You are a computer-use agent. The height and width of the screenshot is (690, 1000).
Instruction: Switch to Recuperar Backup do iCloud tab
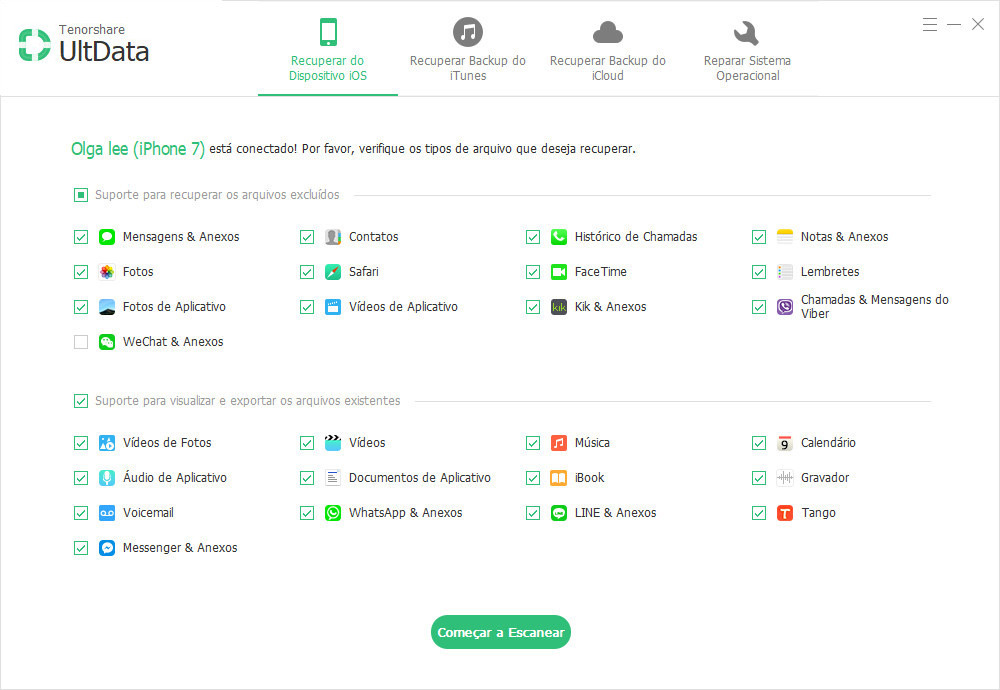coord(608,50)
